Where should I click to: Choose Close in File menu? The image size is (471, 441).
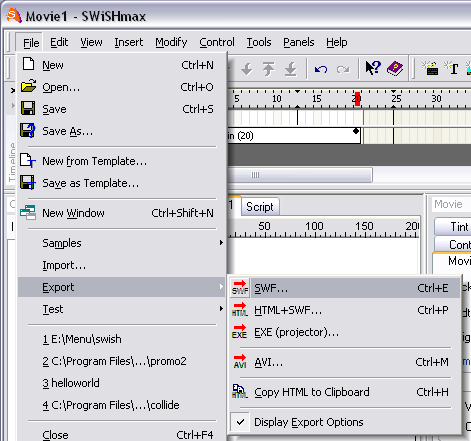click(122, 434)
